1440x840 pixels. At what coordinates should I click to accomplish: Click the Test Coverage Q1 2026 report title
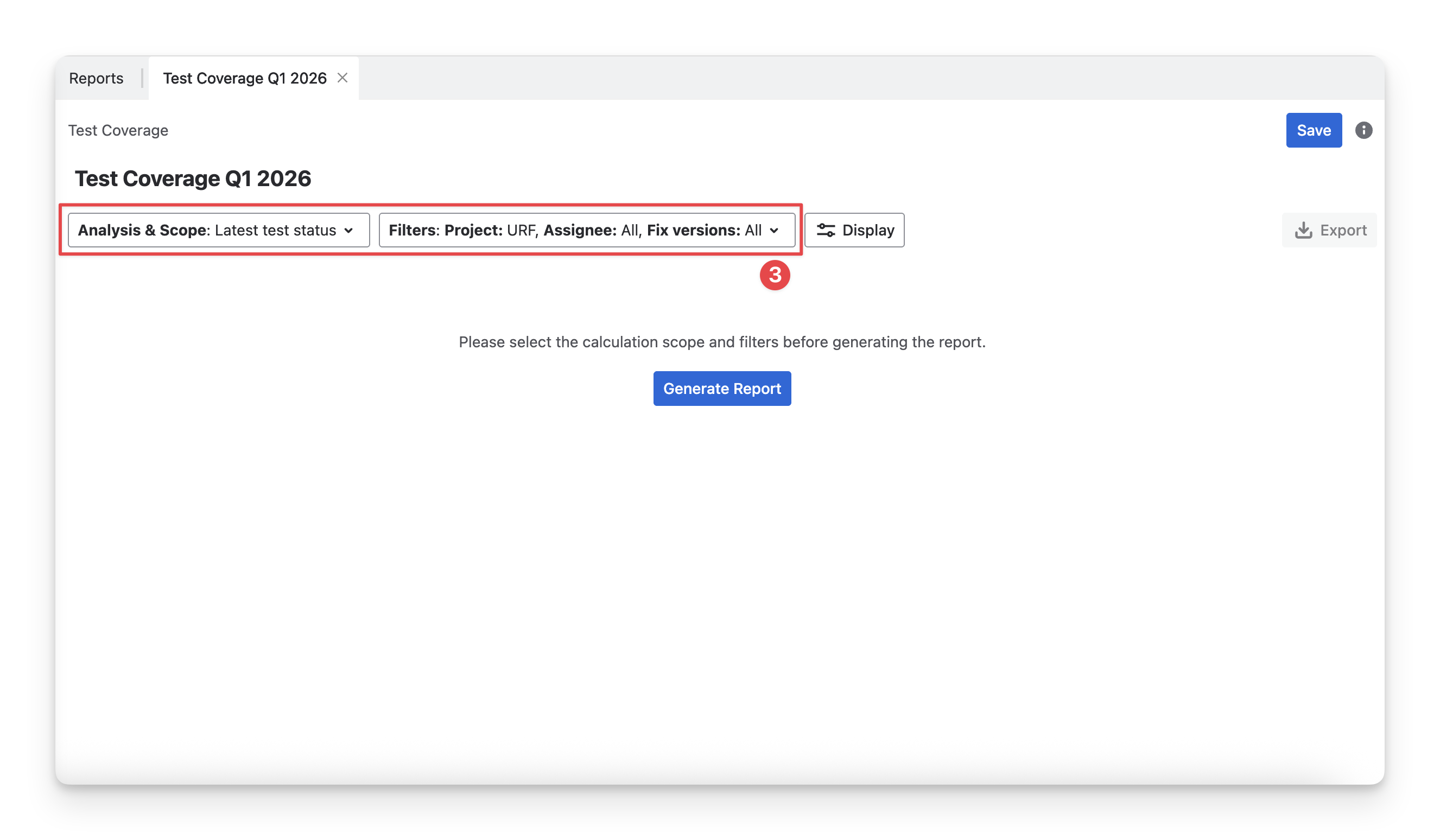pos(193,179)
